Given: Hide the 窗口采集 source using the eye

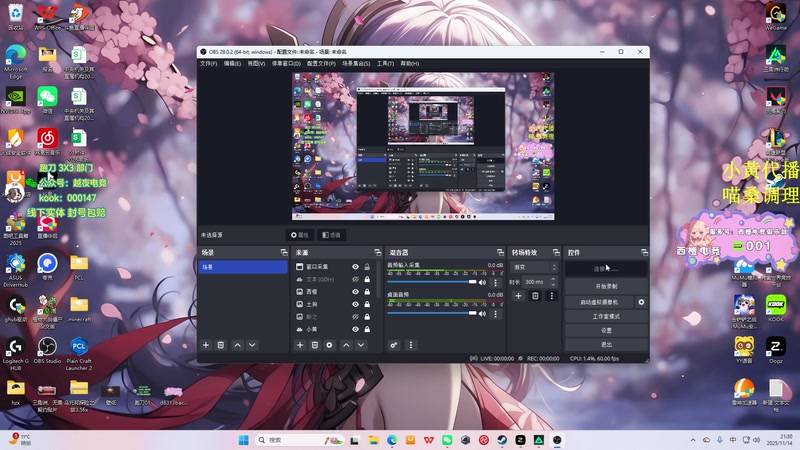Looking at the screenshot, I should [355, 267].
